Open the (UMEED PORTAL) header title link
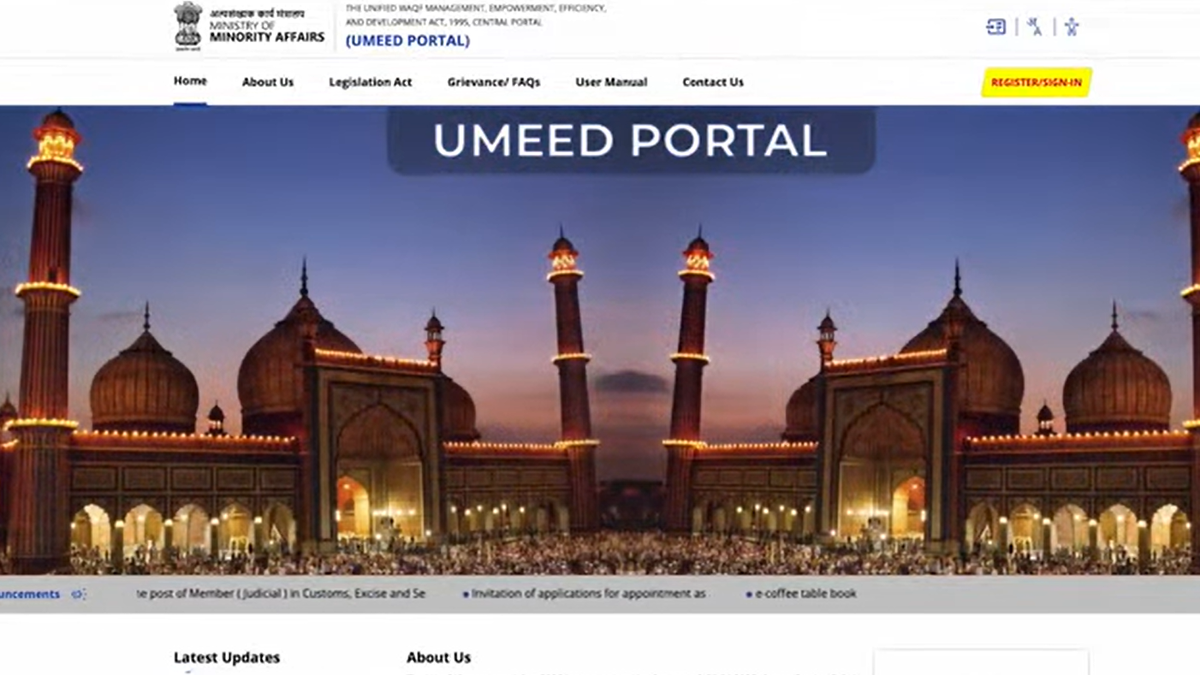 [x=407, y=41]
